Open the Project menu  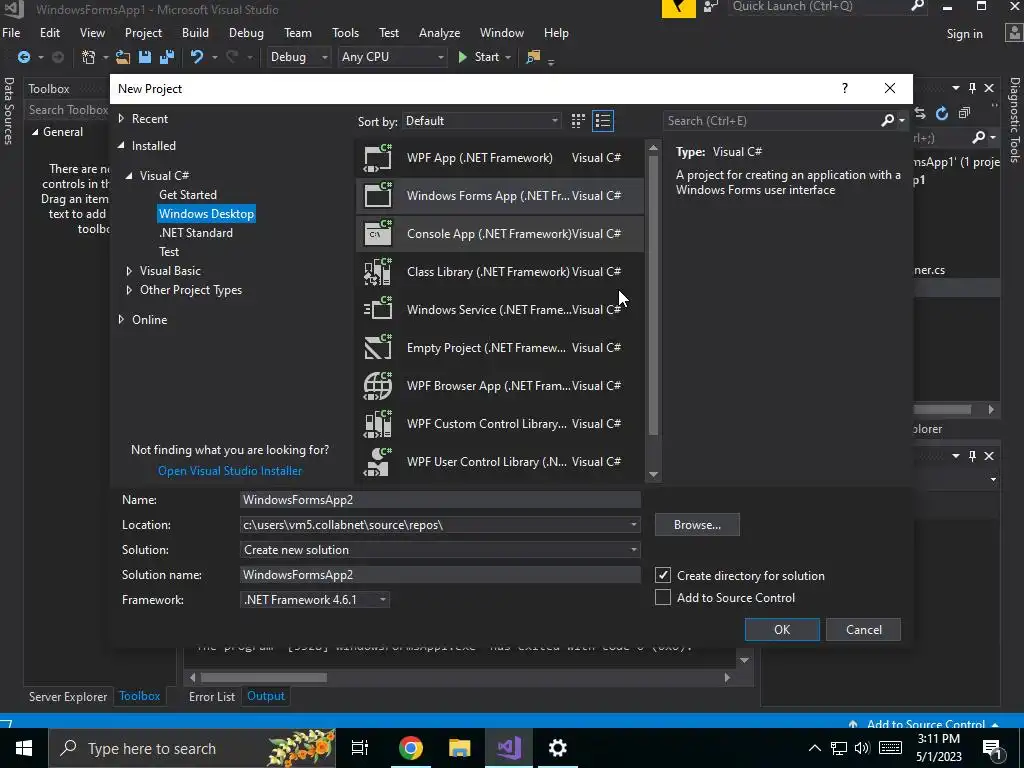[143, 33]
